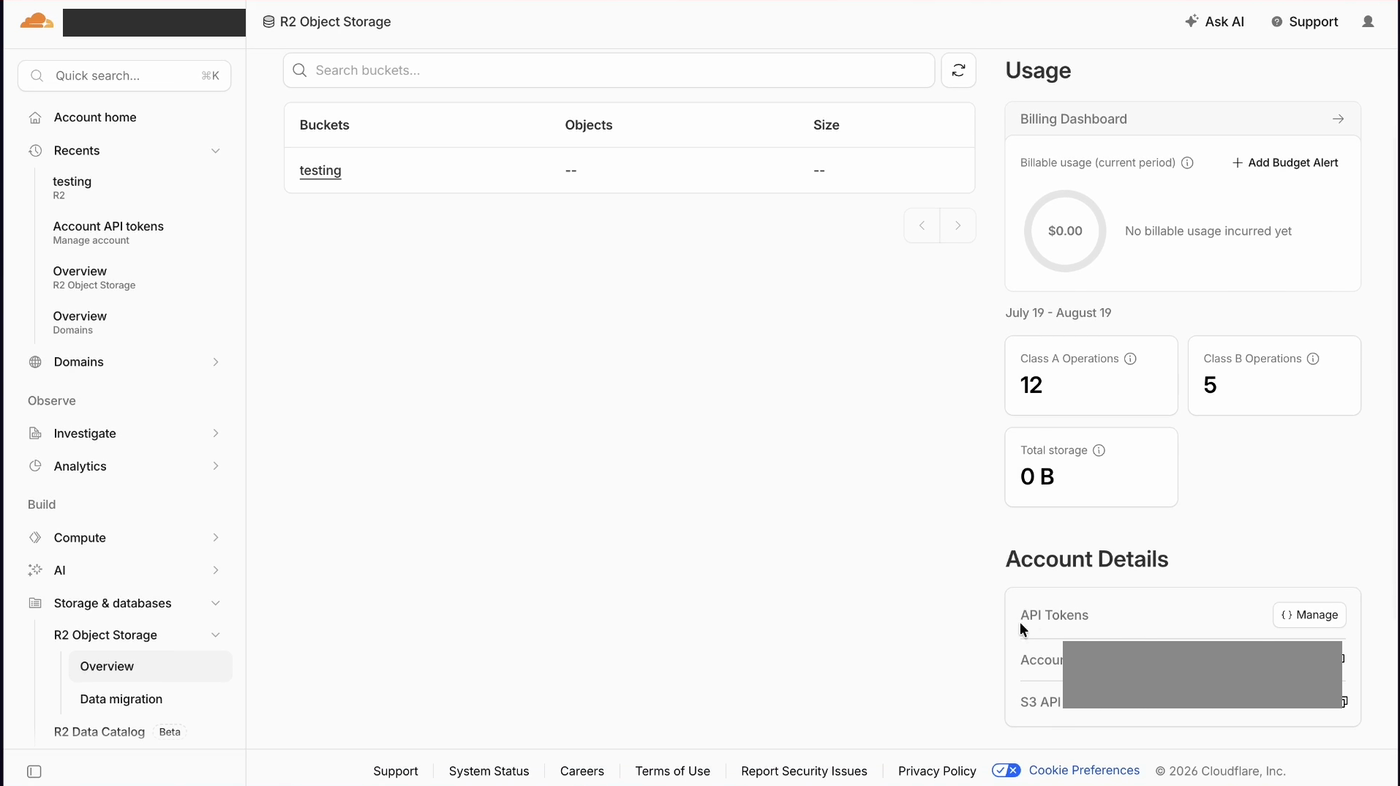This screenshot has height=786, width=1400.
Task: Click info icon beside Billable usage
Action: pyautogui.click(x=1187, y=163)
